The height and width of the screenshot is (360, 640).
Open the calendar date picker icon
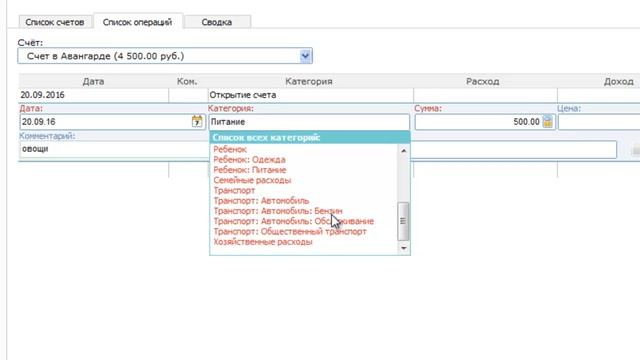pos(197,122)
